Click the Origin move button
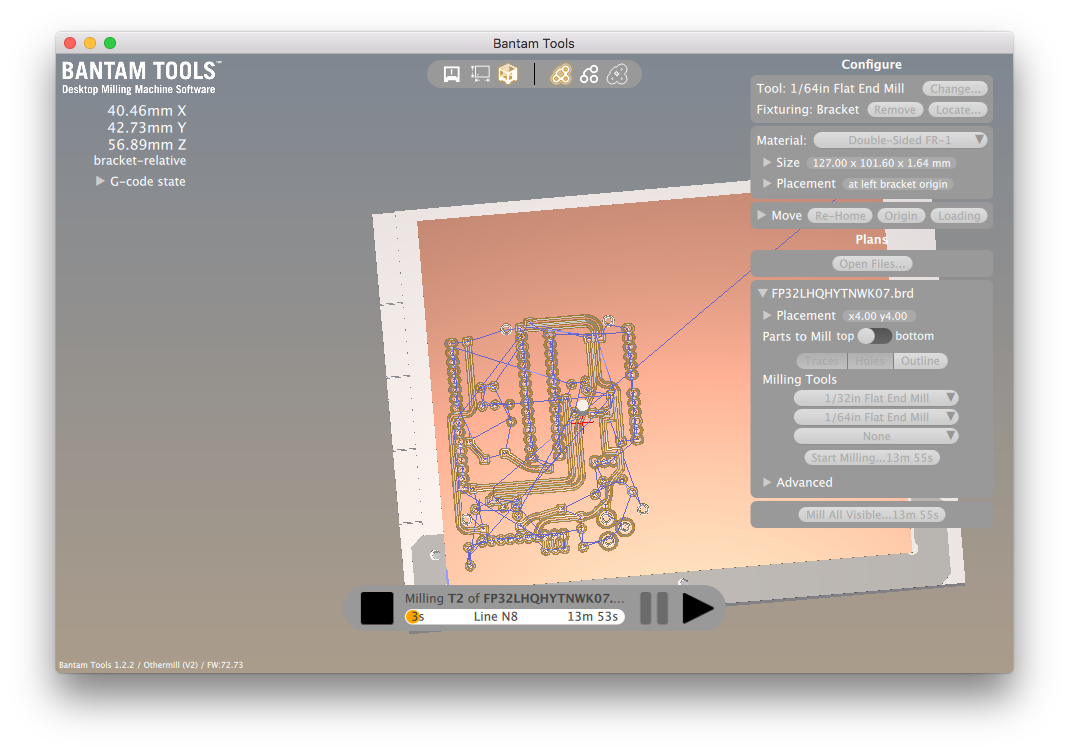Viewport: 1069px width, 753px height. point(901,216)
